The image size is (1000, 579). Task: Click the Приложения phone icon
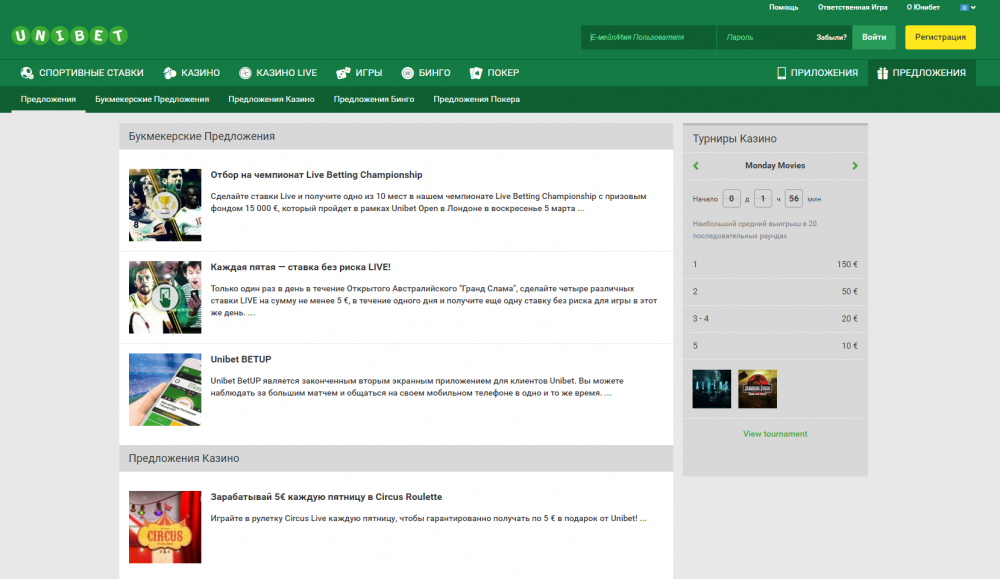pos(781,73)
